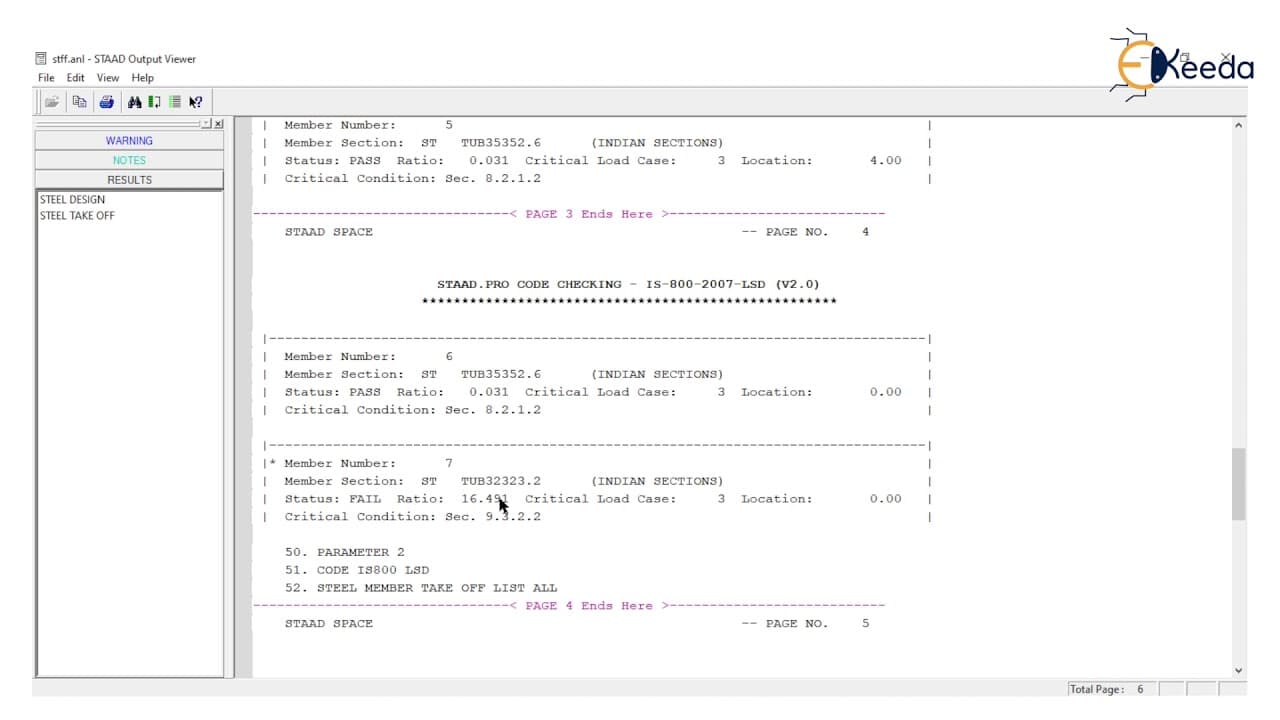Viewport: 1280px width, 720px height.
Task: Open Find using the binoculars icon
Action: tap(135, 101)
